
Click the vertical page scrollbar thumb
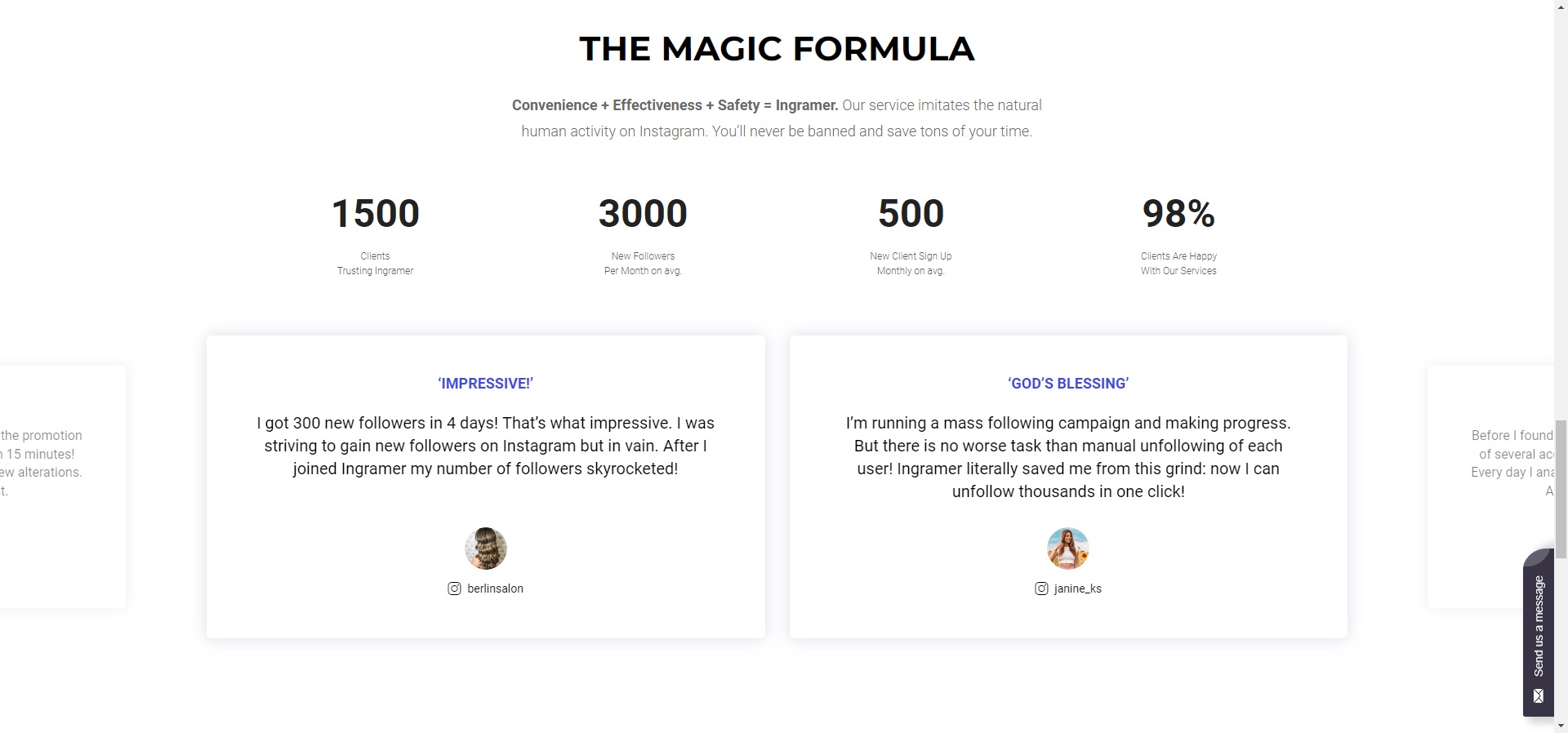click(x=1561, y=488)
